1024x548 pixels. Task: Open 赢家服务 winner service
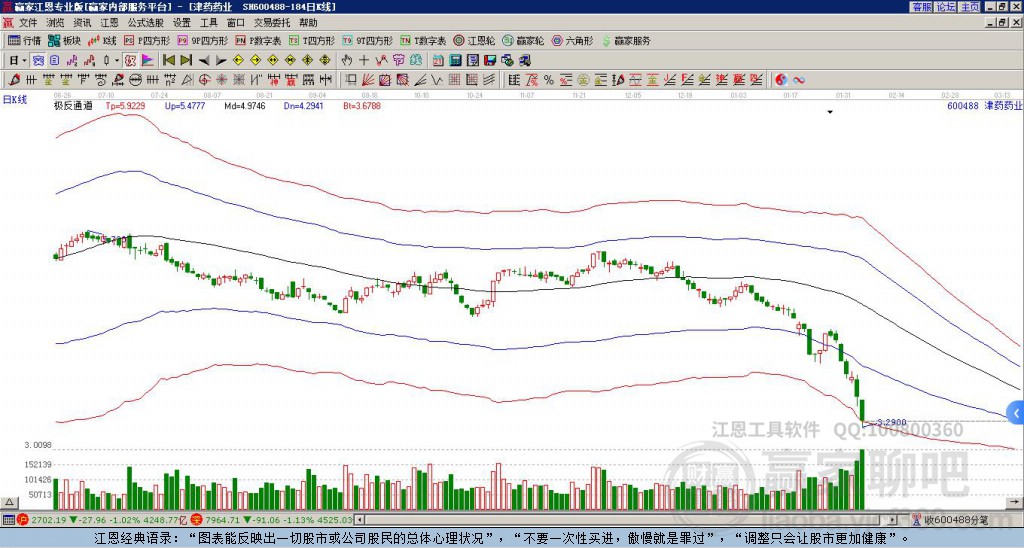(626, 40)
